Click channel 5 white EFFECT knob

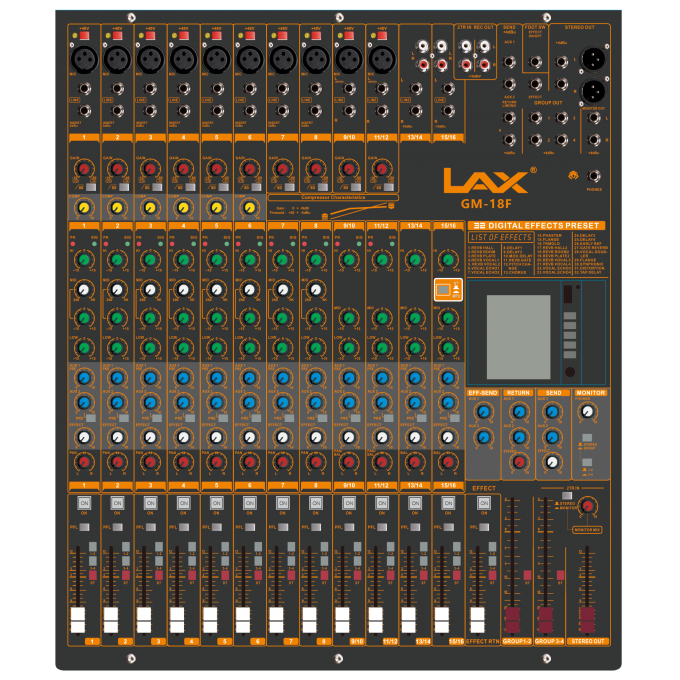click(x=216, y=437)
